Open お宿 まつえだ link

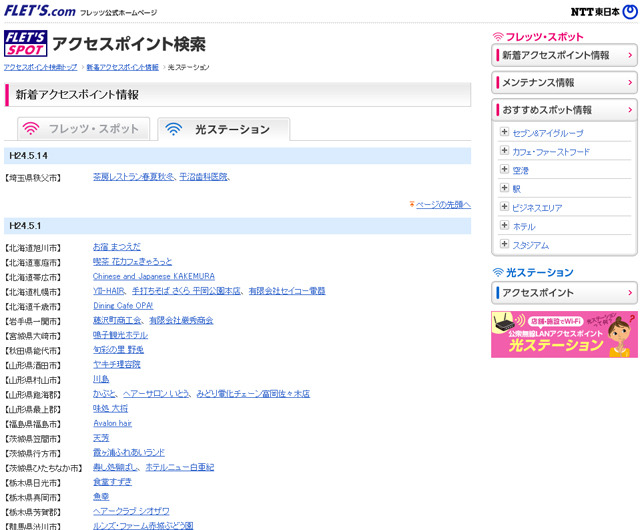pos(117,247)
